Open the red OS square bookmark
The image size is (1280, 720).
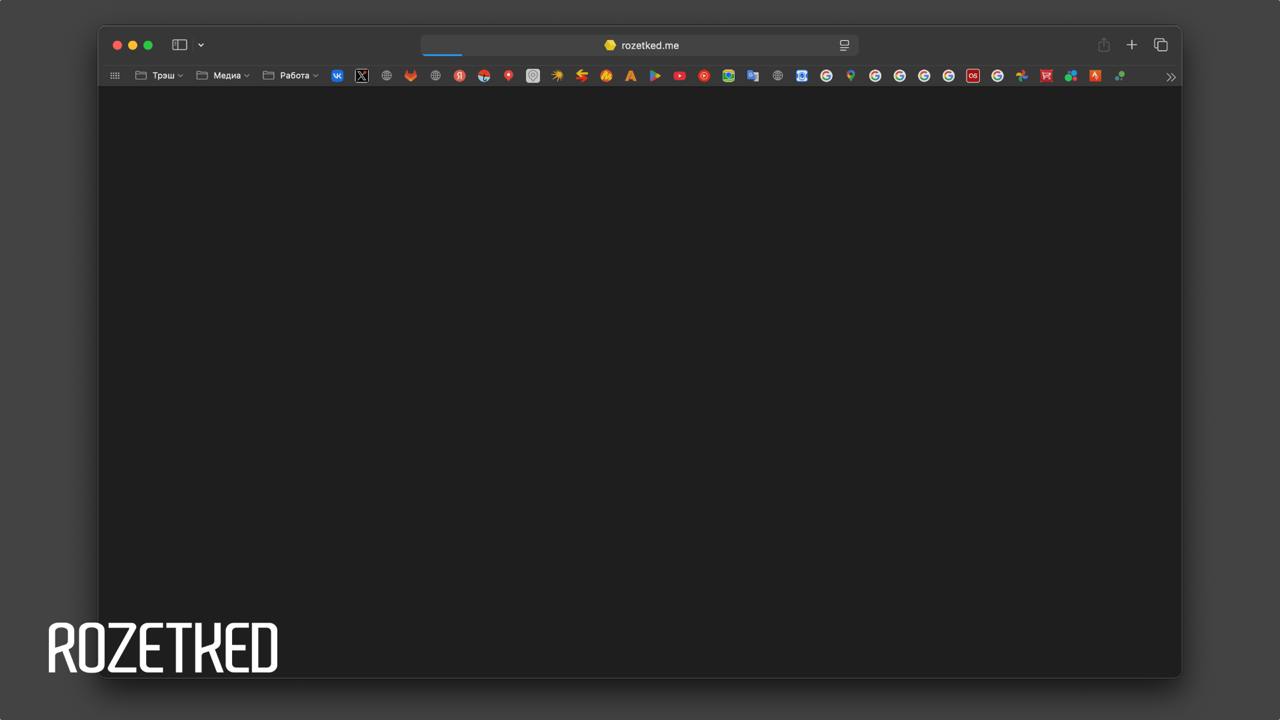973,76
